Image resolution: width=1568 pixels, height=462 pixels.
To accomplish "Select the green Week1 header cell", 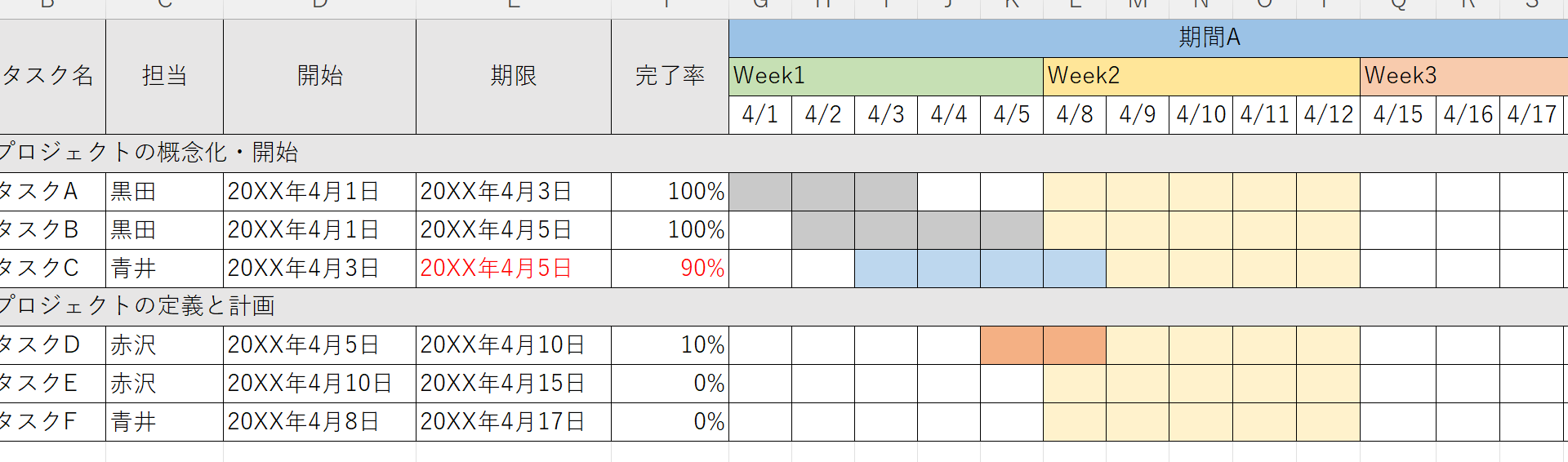I will pyautogui.click(x=885, y=76).
